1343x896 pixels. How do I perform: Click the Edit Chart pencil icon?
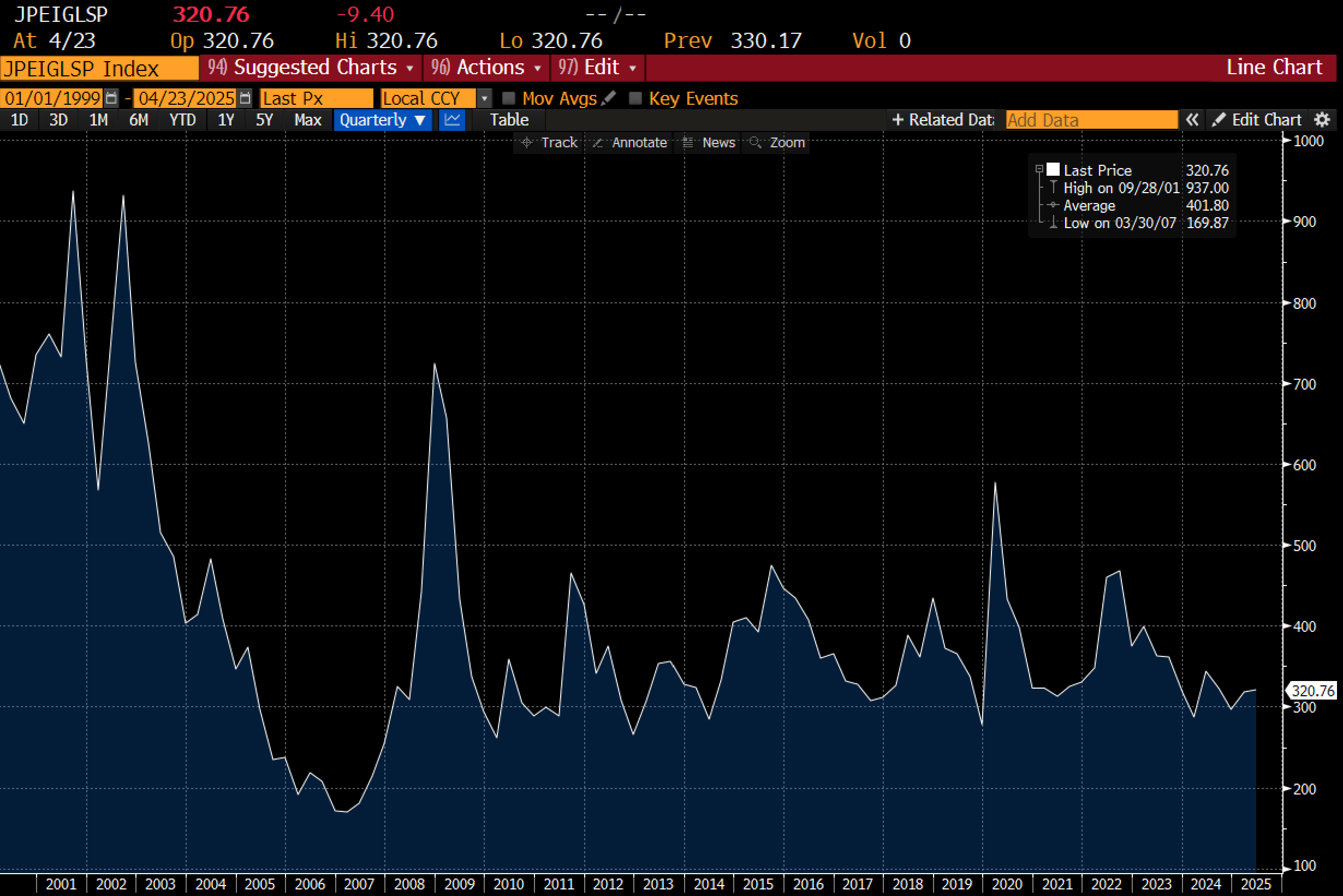(1219, 120)
